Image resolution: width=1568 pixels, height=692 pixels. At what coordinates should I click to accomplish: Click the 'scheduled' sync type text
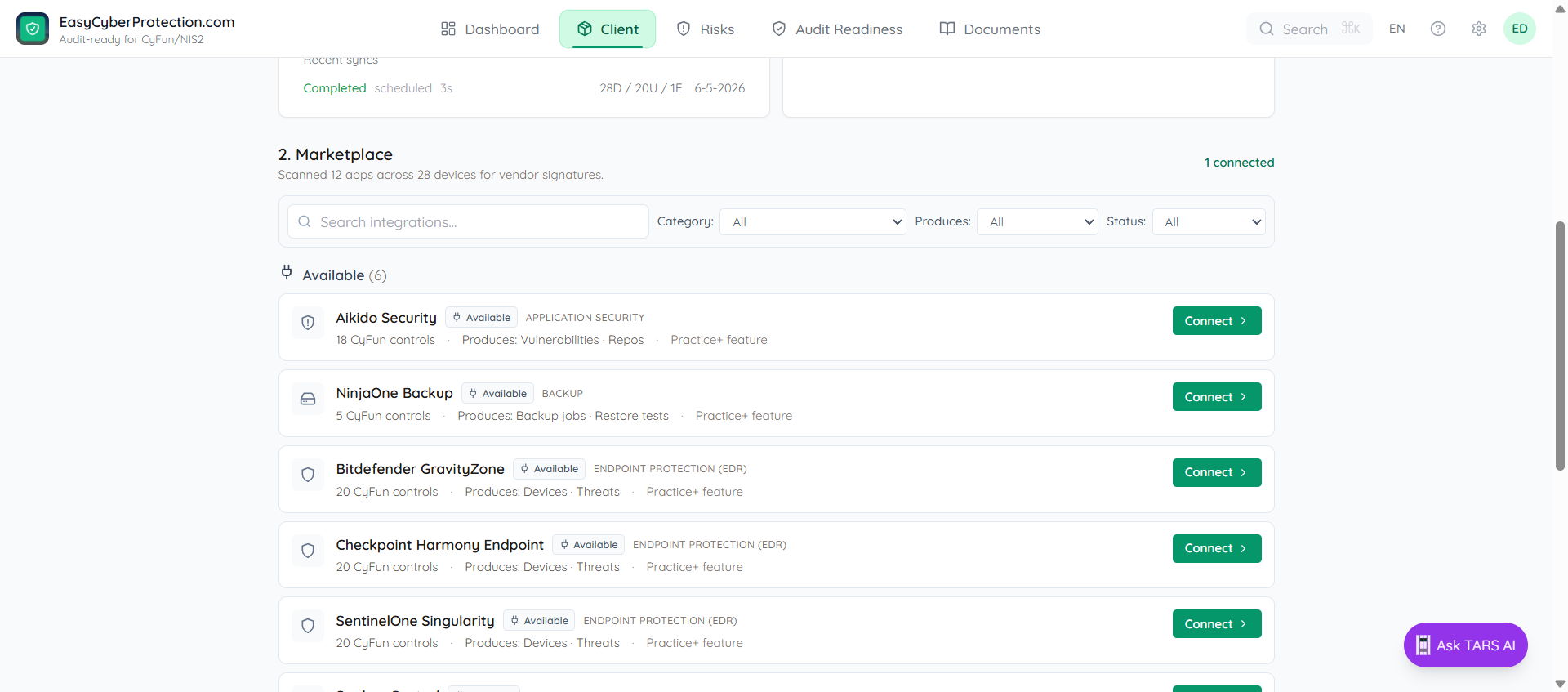[x=403, y=88]
